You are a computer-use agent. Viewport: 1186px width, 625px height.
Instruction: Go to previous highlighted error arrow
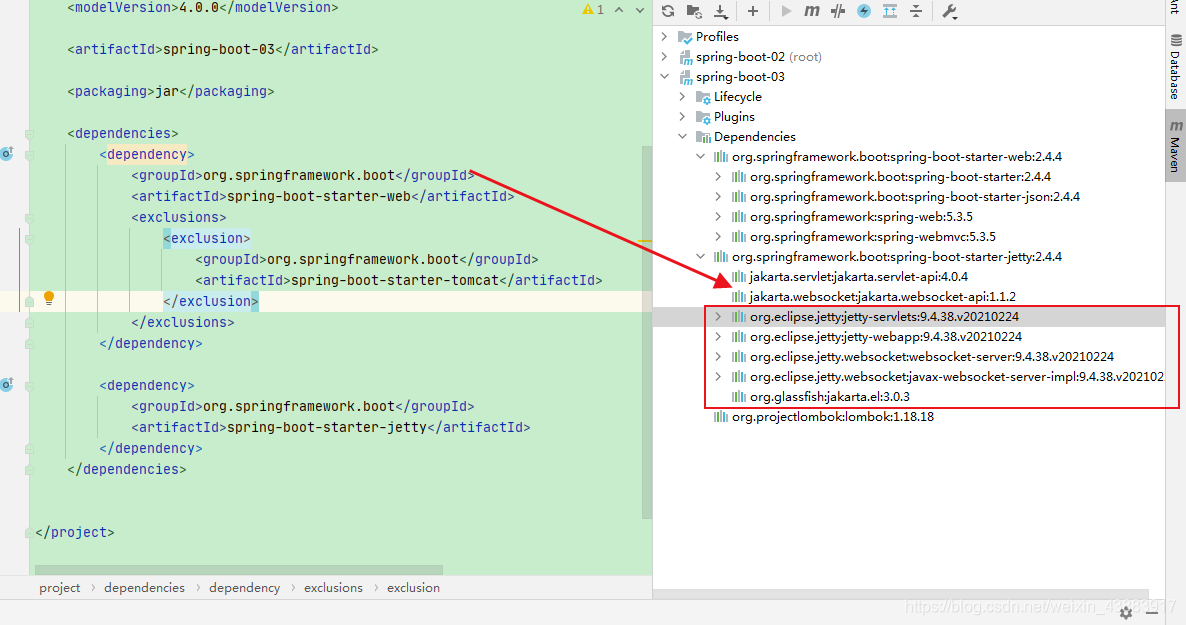(x=619, y=10)
